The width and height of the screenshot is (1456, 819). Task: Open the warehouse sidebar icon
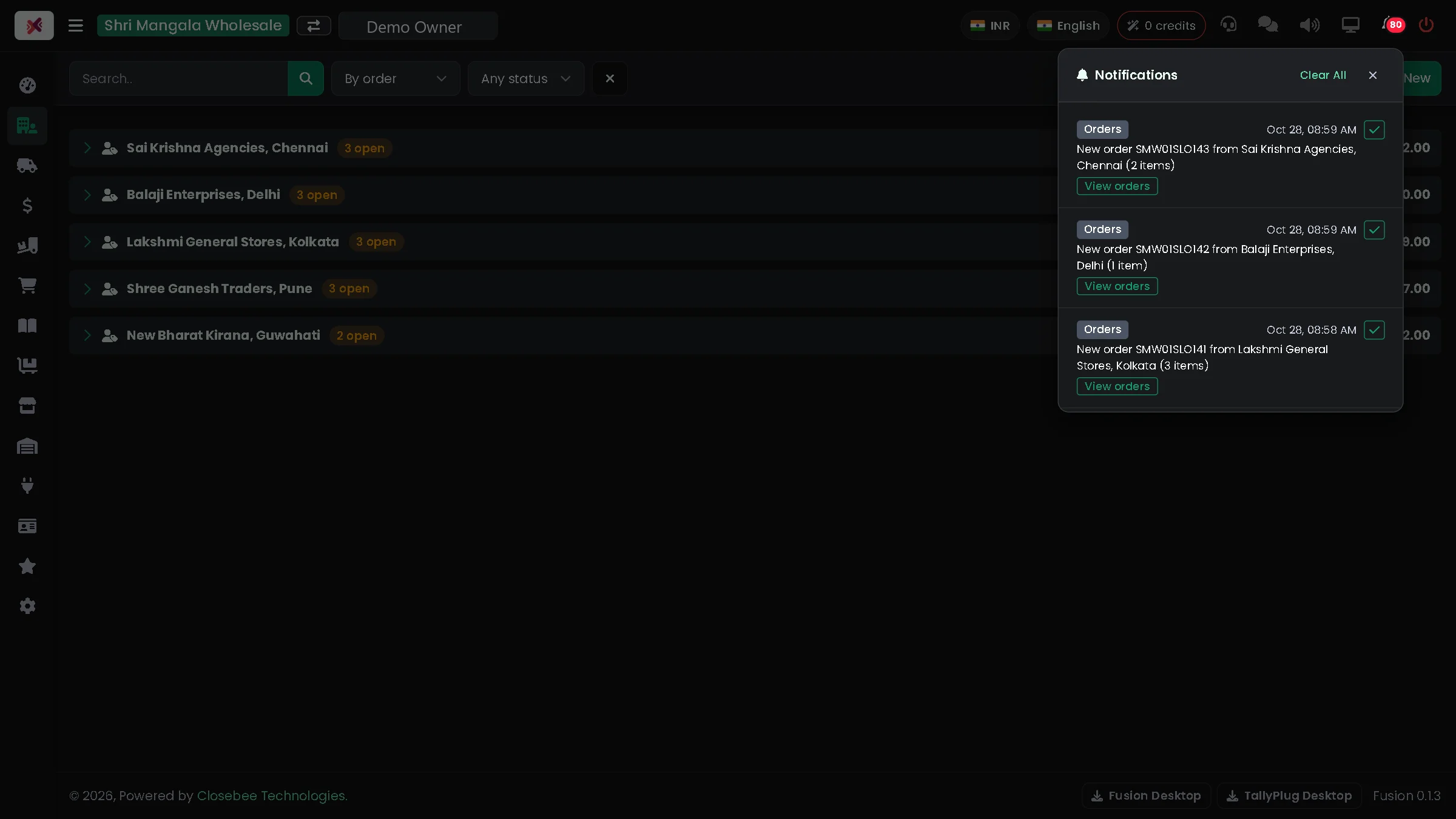[27, 446]
